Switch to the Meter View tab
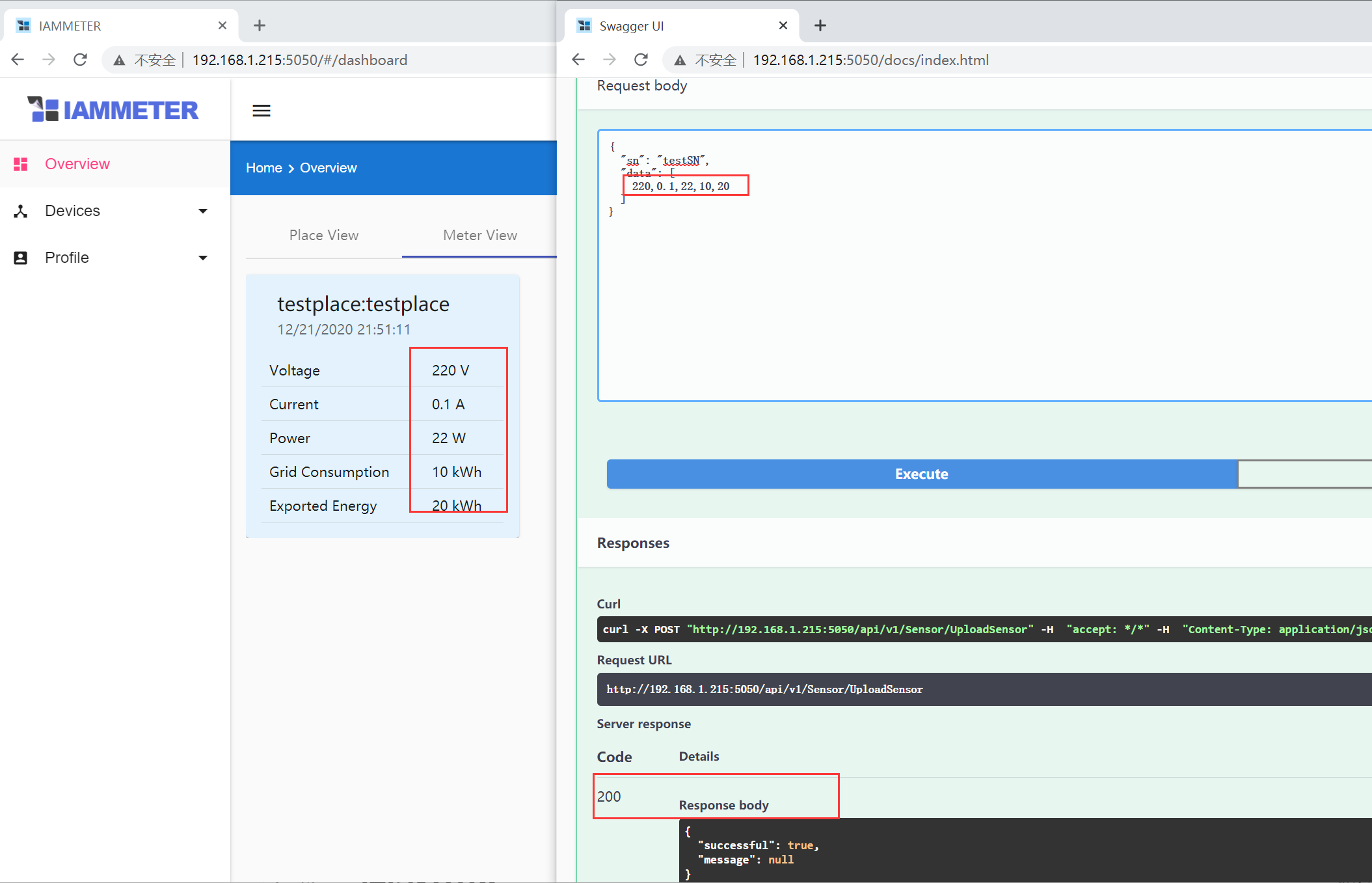This screenshot has height=883, width=1372. pos(479,235)
